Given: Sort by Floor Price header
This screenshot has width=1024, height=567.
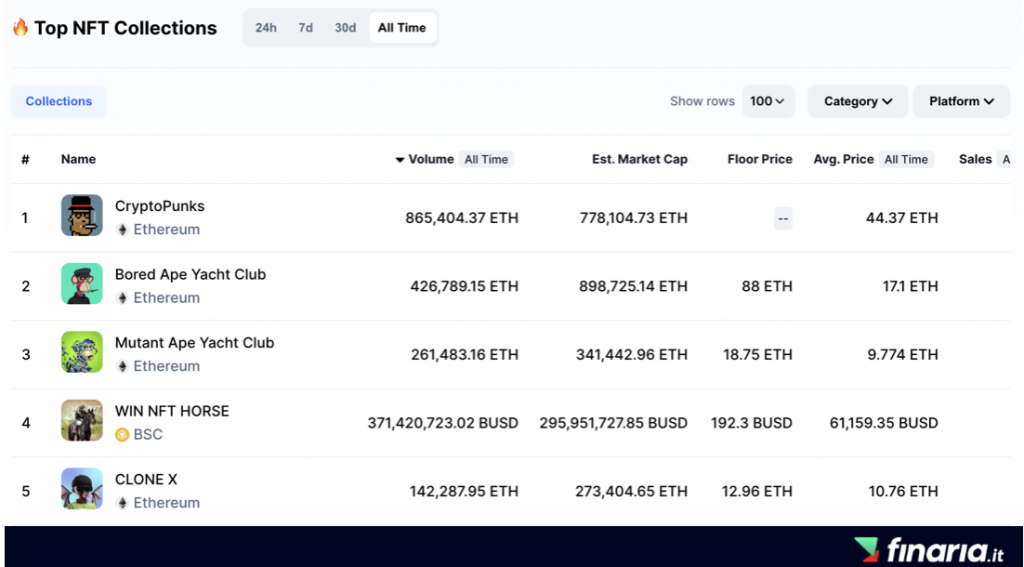Looking at the screenshot, I should [x=760, y=159].
